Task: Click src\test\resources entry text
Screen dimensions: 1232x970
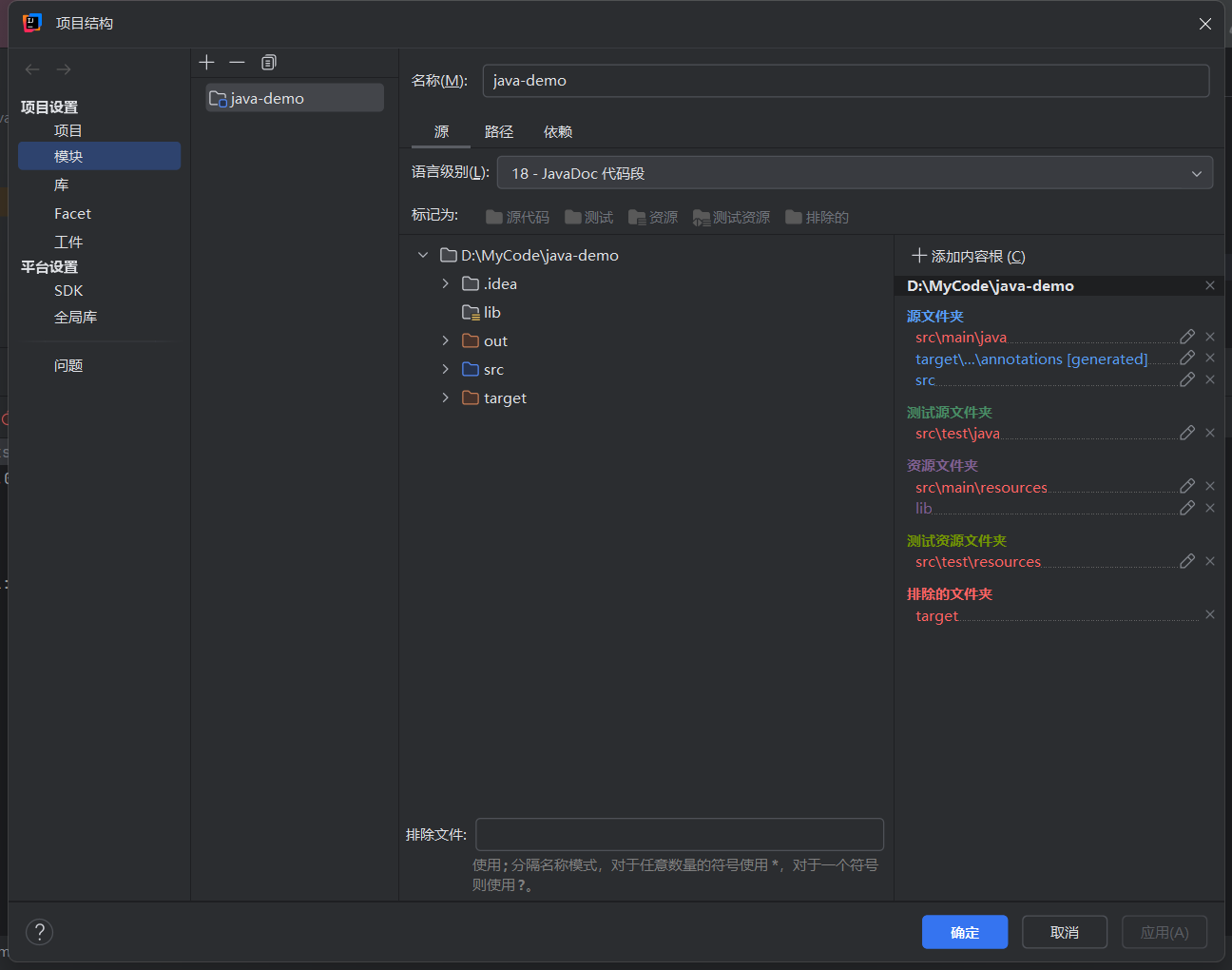Action: pos(978,561)
